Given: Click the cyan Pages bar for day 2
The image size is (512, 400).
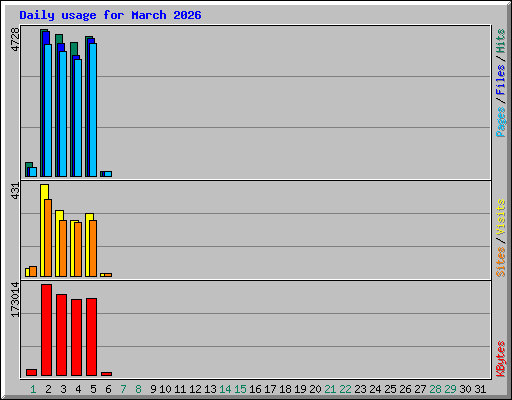Looking at the screenshot, I should point(48,110).
